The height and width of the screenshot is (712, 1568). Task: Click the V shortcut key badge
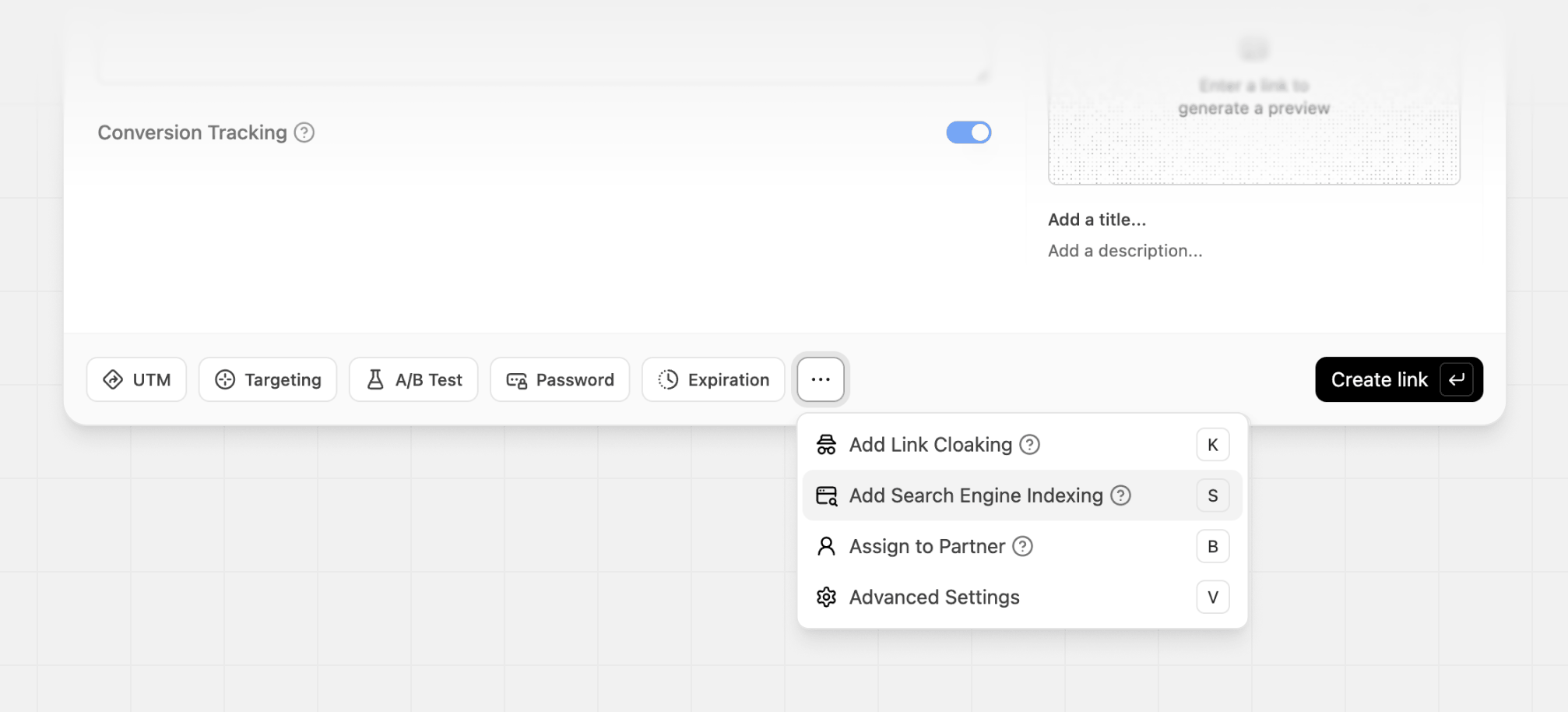pyautogui.click(x=1212, y=597)
